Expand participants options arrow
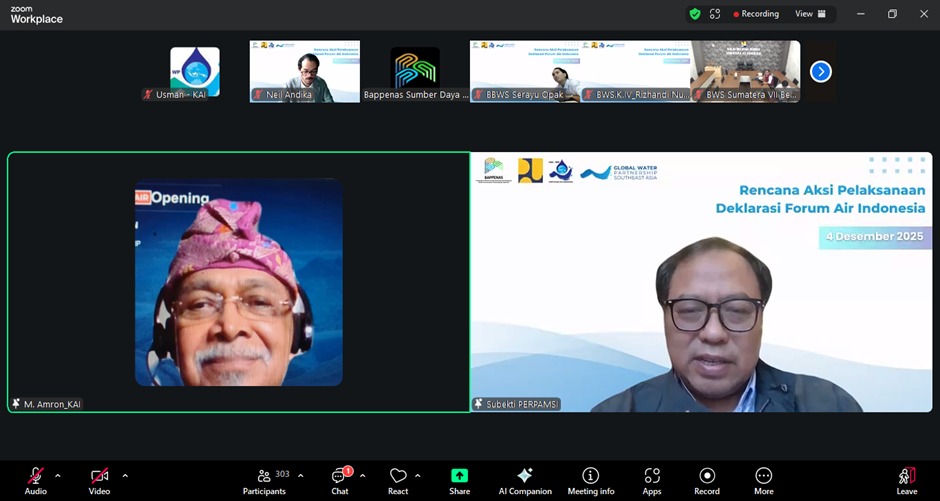The image size is (940, 501). point(300,476)
